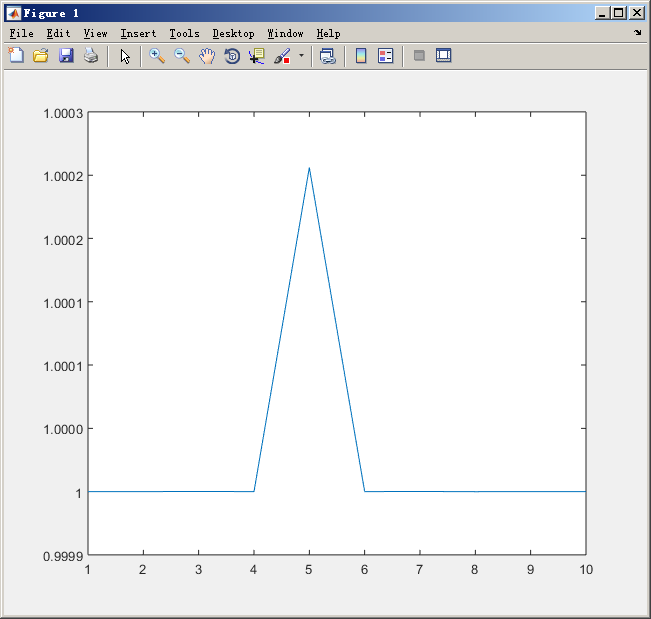Close the Figure 1 window

(x=636, y=13)
